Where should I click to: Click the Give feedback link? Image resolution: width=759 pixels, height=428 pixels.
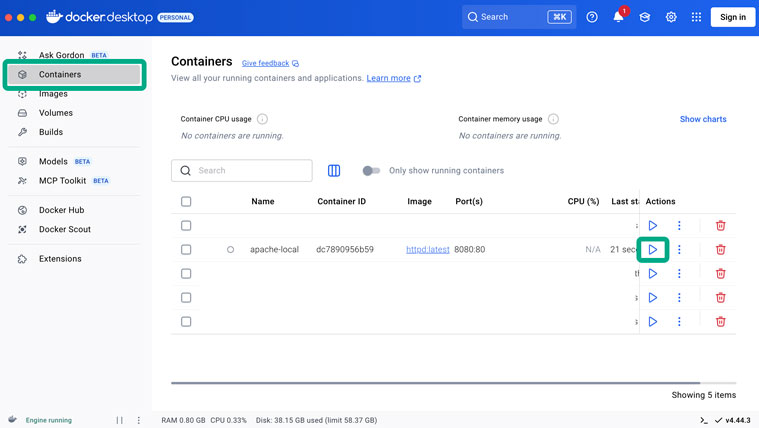coord(265,63)
